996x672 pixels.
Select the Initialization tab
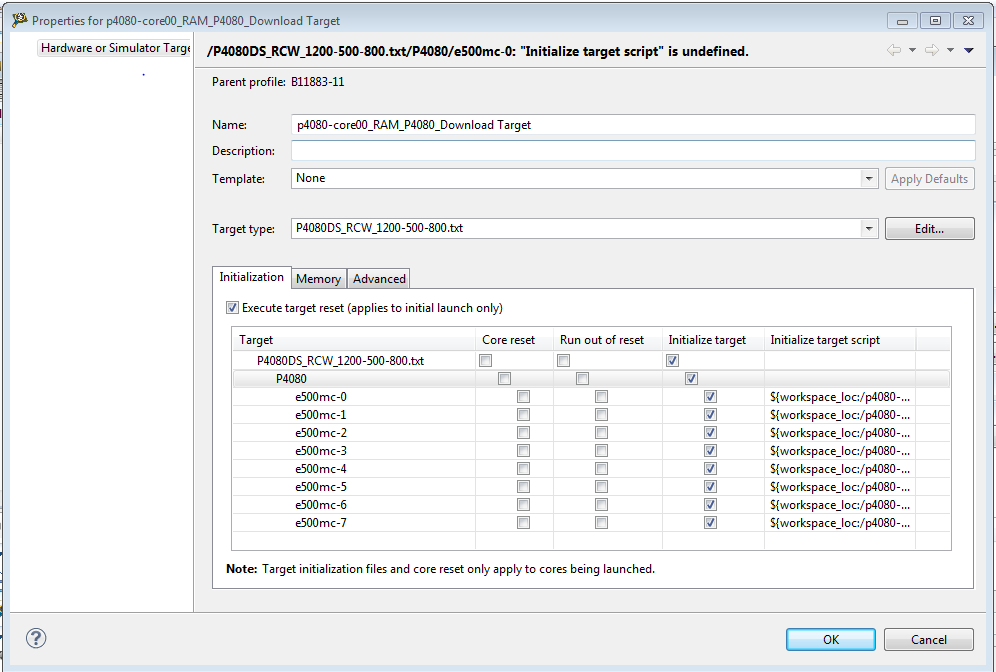[x=252, y=277]
